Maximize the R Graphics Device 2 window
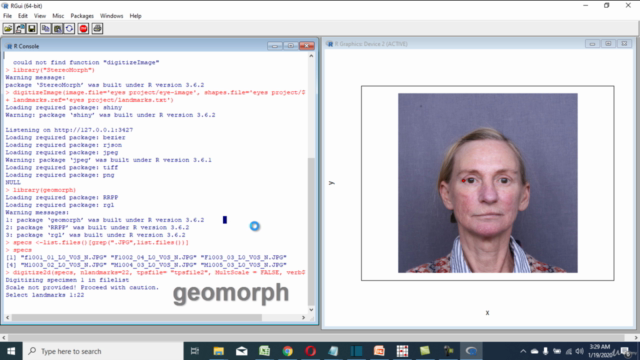The width and height of the screenshot is (640, 360). point(608,44)
